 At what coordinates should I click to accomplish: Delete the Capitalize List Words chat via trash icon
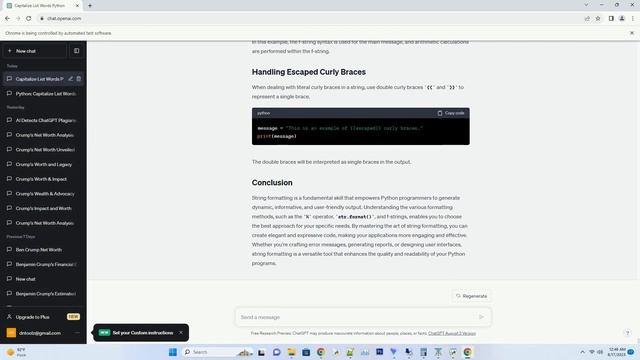[x=79, y=79]
